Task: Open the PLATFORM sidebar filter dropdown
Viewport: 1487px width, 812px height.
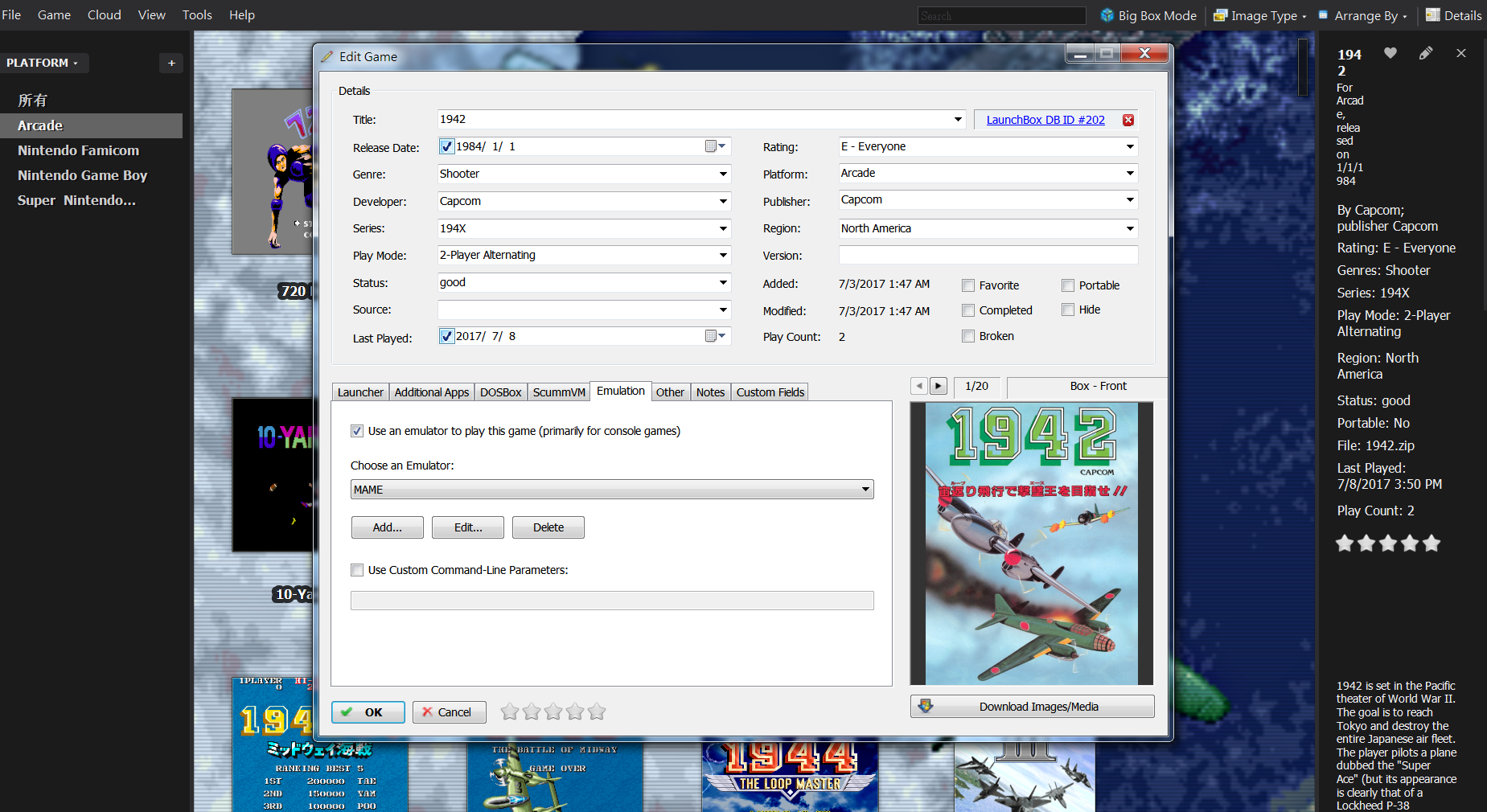Action: [44, 63]
